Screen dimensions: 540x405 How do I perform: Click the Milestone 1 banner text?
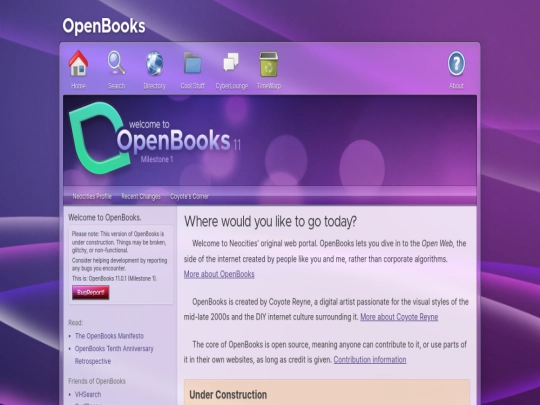click(x=157, y=159)
